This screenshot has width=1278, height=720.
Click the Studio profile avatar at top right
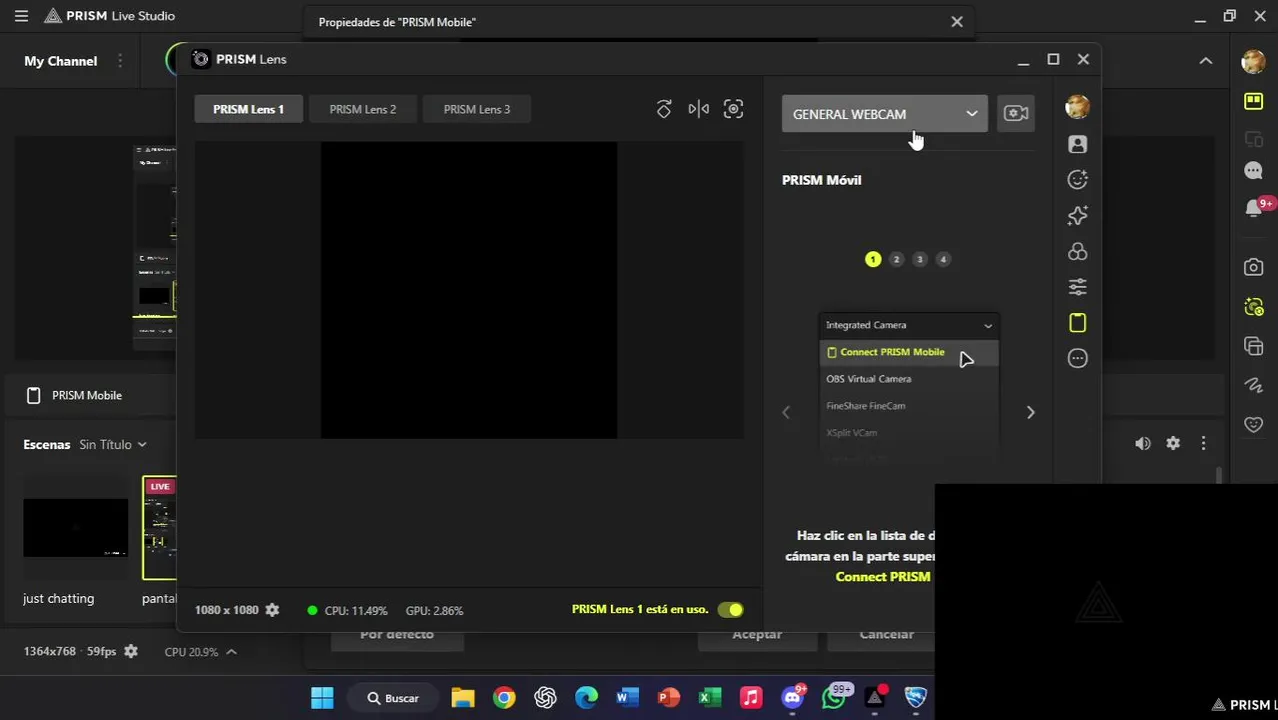point(1253,61)
